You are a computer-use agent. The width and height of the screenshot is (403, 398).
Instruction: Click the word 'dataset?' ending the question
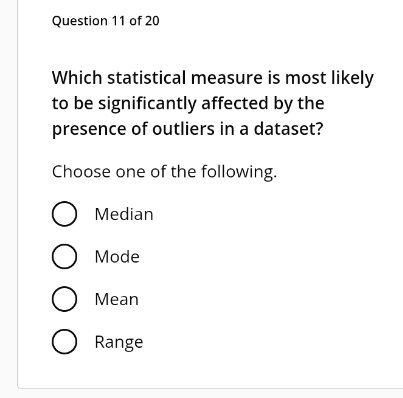(289, 129)
